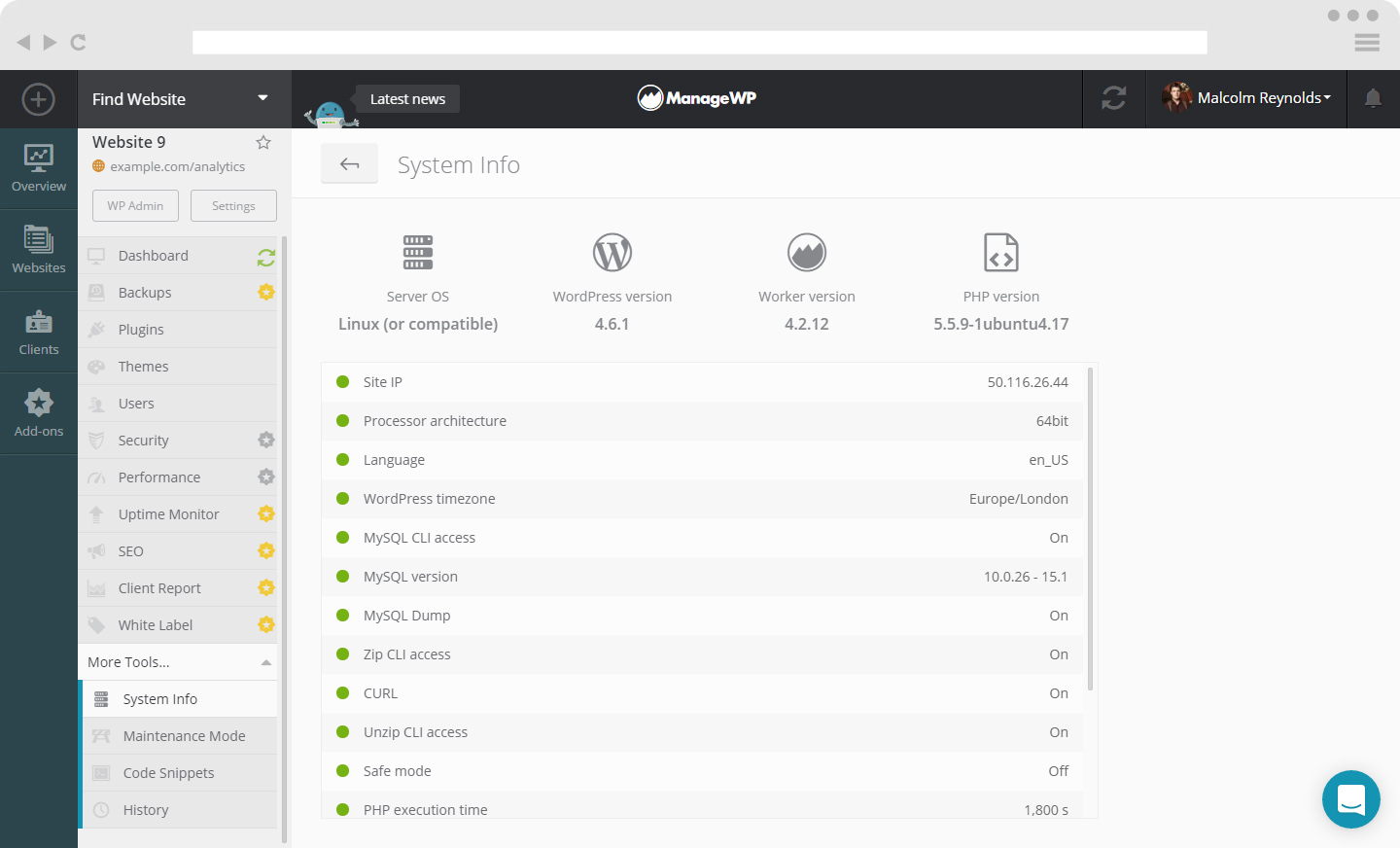Viewport: 1400px width, 848px height.
Task: Open the Websites section
Action: (39, 250)
